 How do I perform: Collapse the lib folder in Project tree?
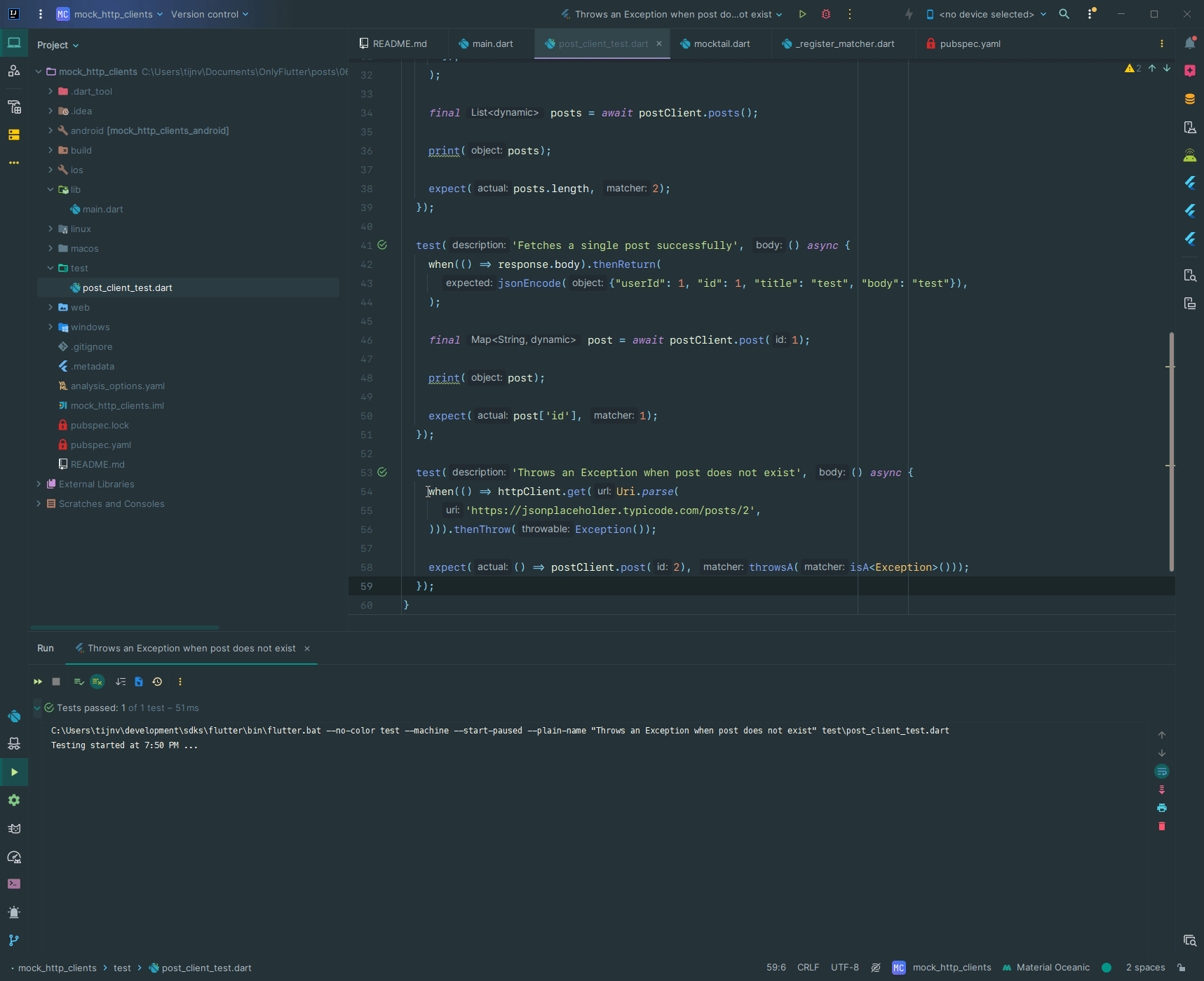click(50, 189)
